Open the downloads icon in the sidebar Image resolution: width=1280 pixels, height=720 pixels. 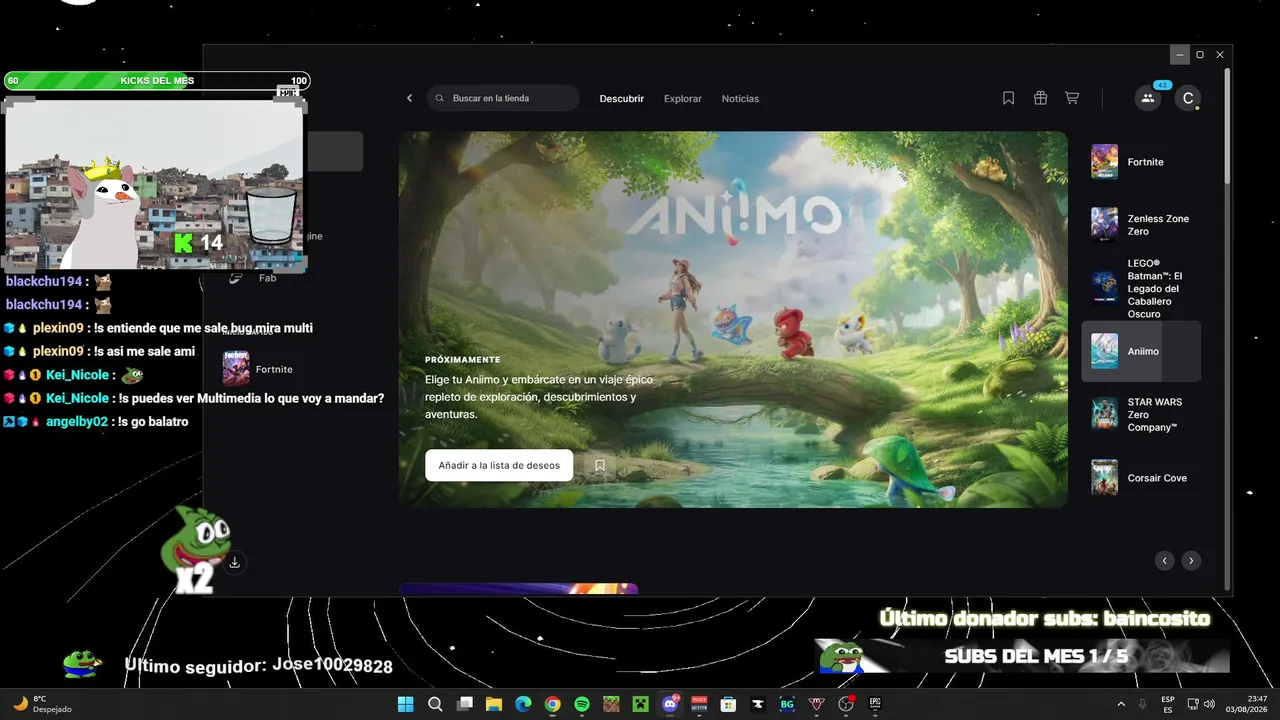coord(234,562)
